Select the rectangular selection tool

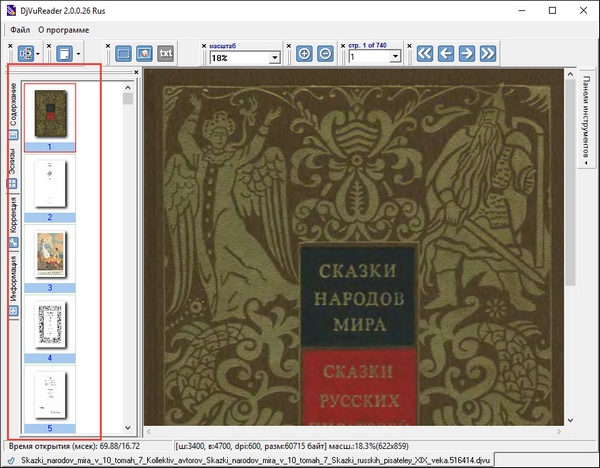(123, 54)
